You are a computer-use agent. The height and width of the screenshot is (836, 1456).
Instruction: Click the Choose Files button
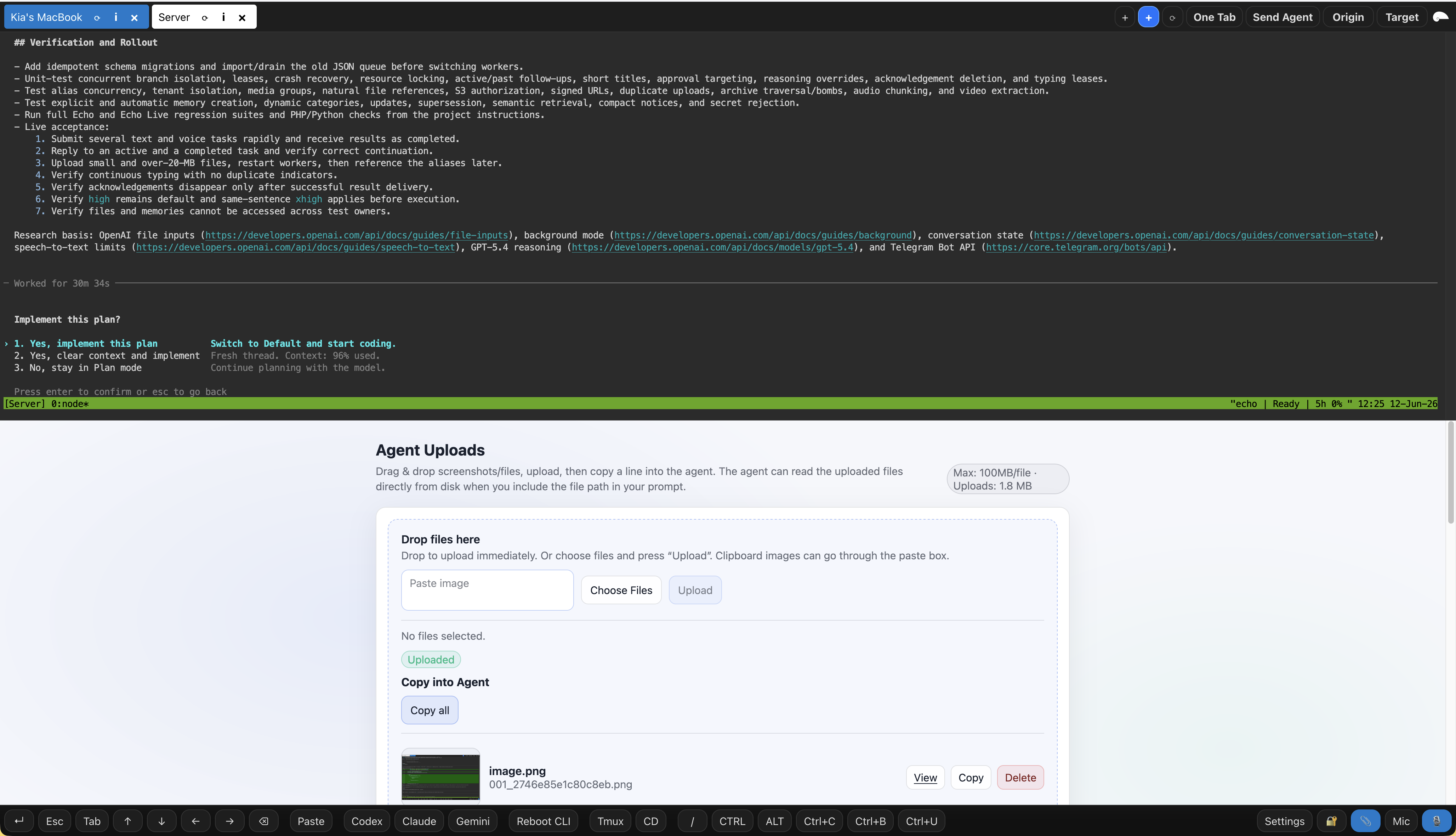[621, 590]
